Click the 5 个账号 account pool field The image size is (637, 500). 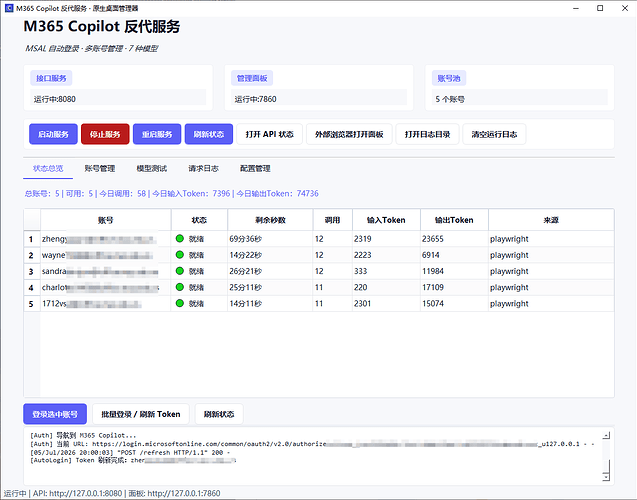520,99
